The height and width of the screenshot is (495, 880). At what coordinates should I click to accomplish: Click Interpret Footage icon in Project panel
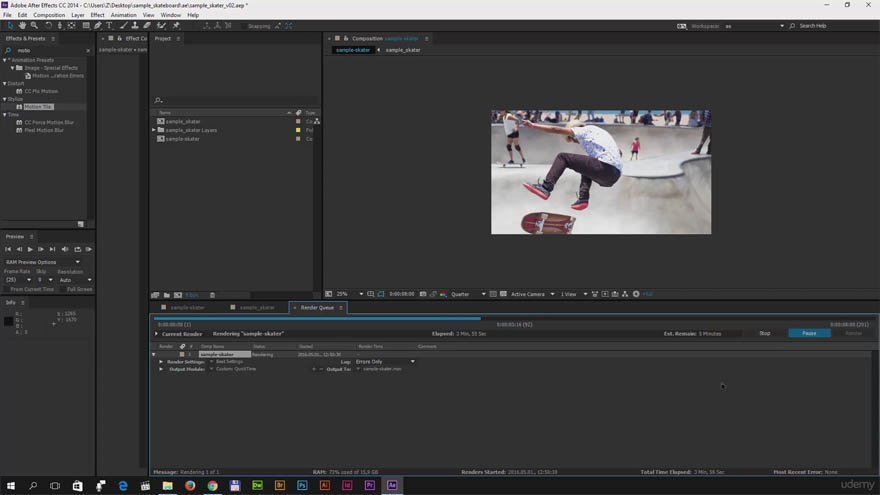[155, 295]
